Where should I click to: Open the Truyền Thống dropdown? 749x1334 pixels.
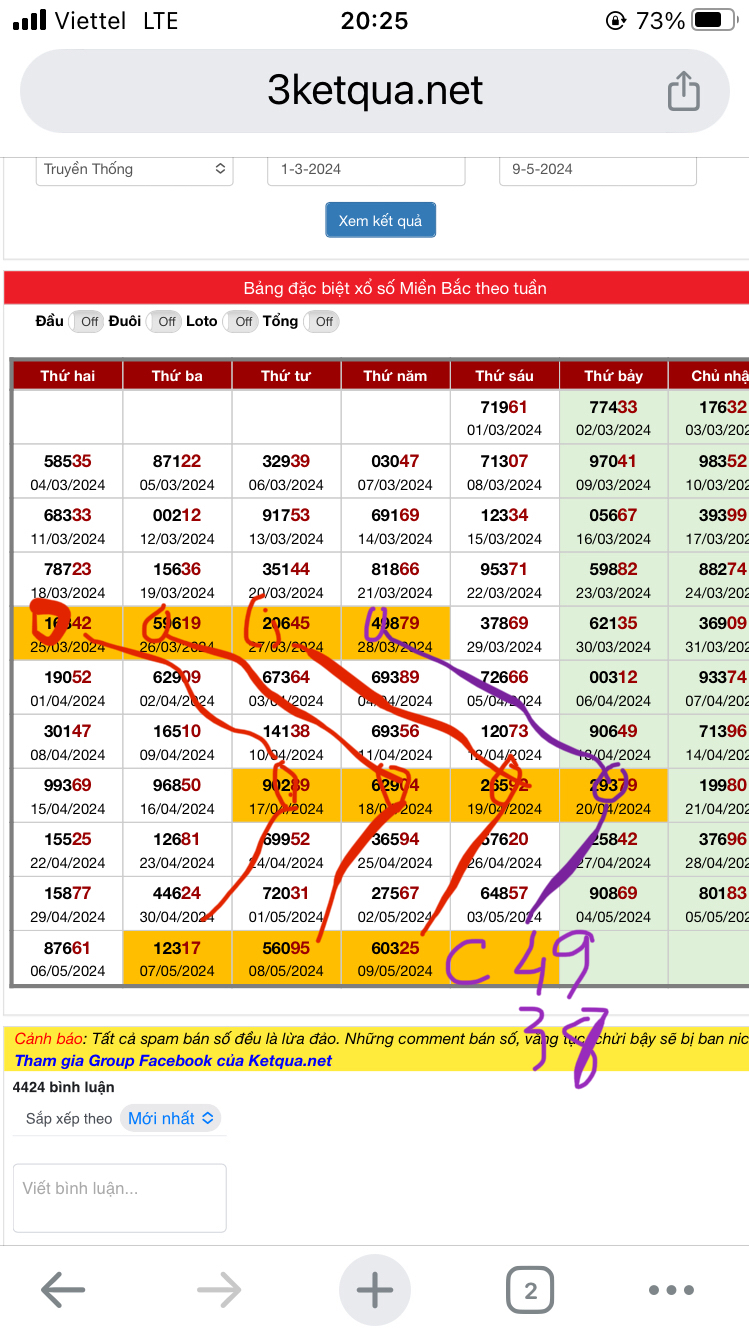[136, 170]
